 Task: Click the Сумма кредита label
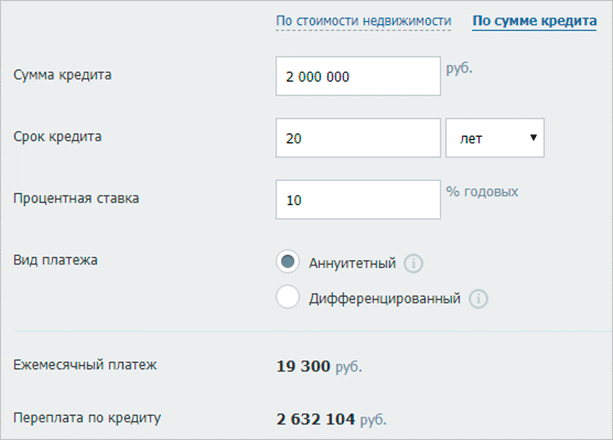(63, 74)
